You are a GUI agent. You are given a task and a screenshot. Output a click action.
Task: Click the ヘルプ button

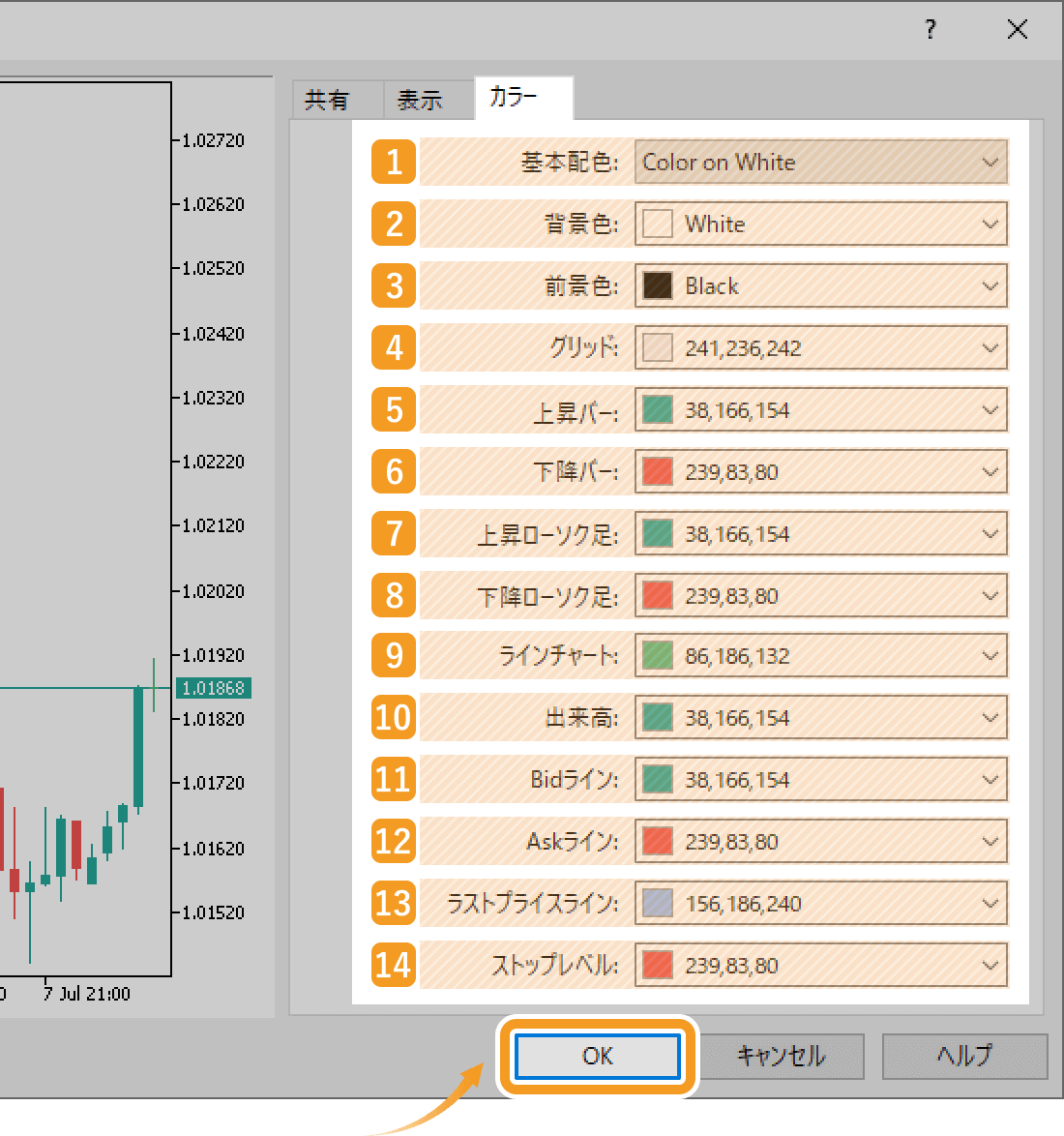pyautogui.click(x=964, y=1056)
